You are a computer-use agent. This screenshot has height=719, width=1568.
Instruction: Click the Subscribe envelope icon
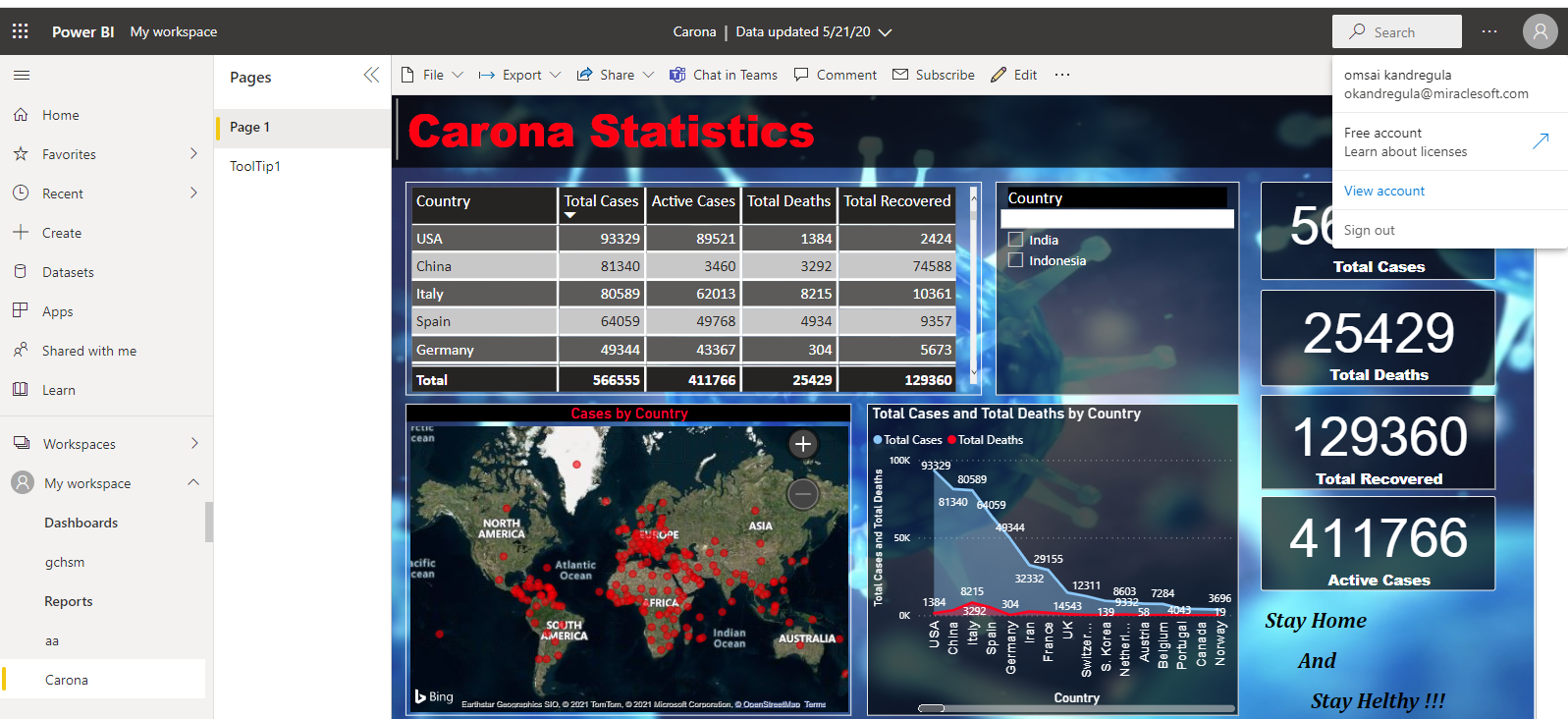click(x=900, y=75)
